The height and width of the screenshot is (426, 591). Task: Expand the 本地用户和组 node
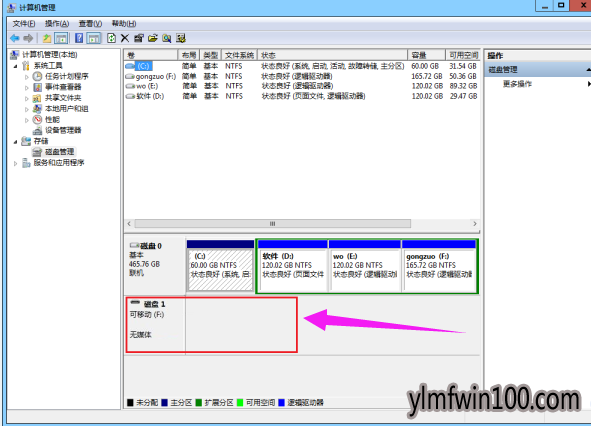click(27, 109)
